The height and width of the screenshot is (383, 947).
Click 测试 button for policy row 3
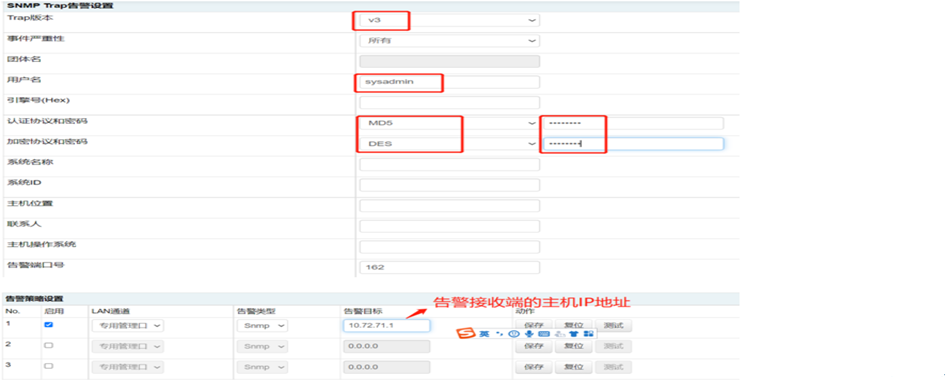613,367
